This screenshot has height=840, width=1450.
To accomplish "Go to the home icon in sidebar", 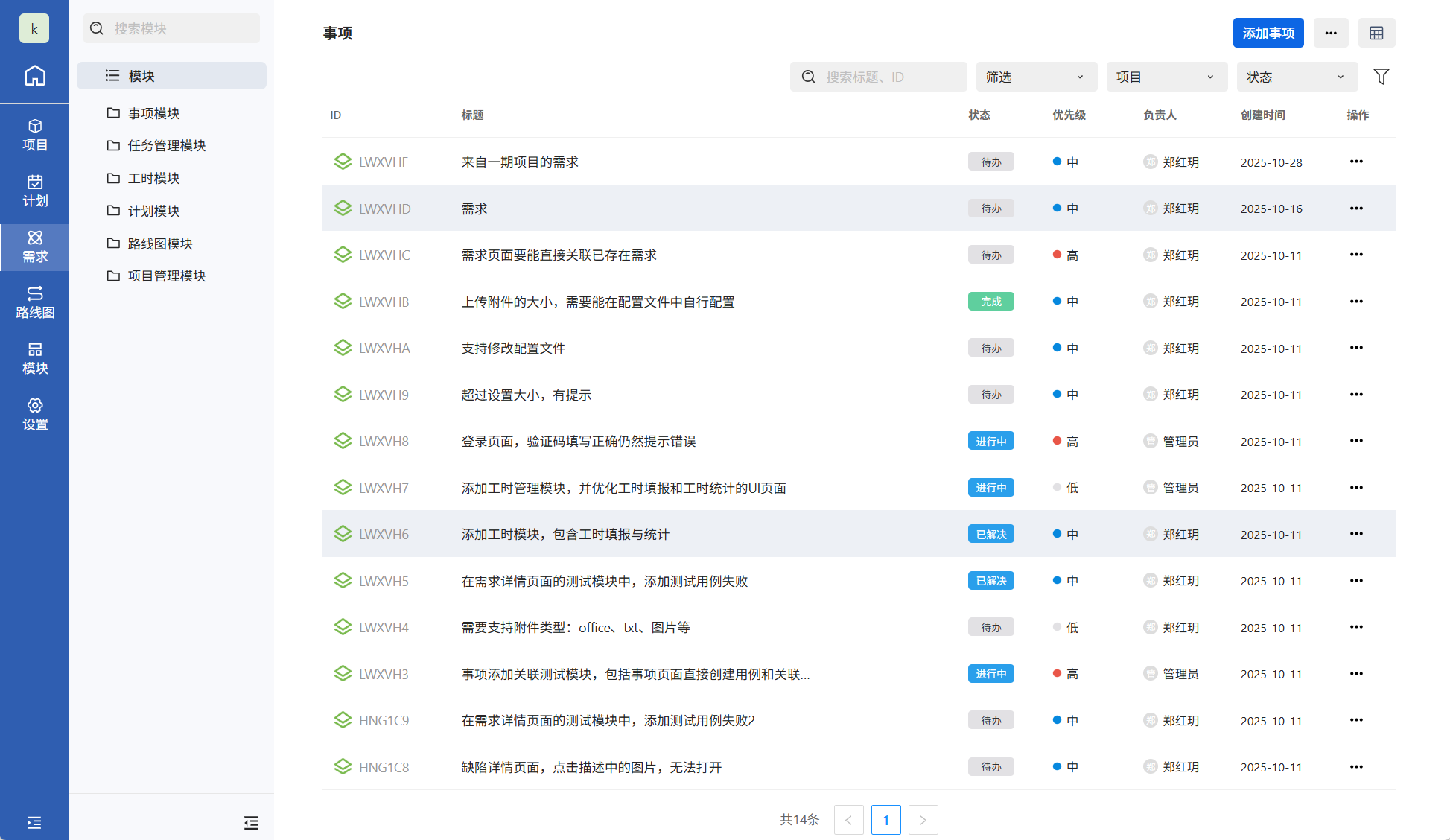I will pos(34,76).
